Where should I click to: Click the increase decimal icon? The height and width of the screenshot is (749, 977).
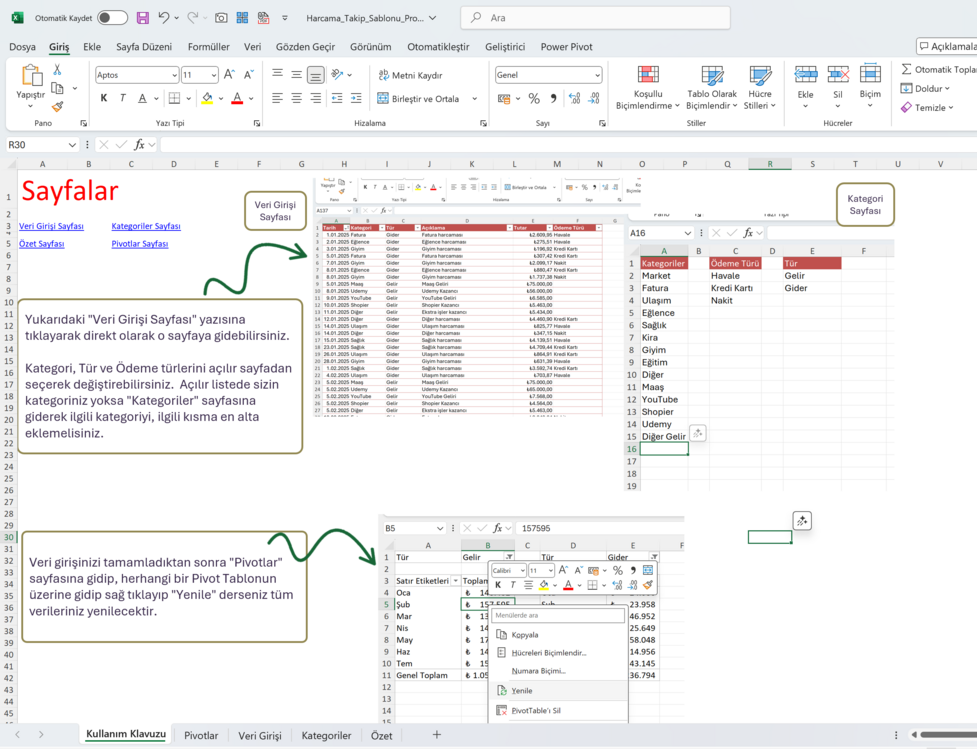pyautogui.click(x=574, y=98)
